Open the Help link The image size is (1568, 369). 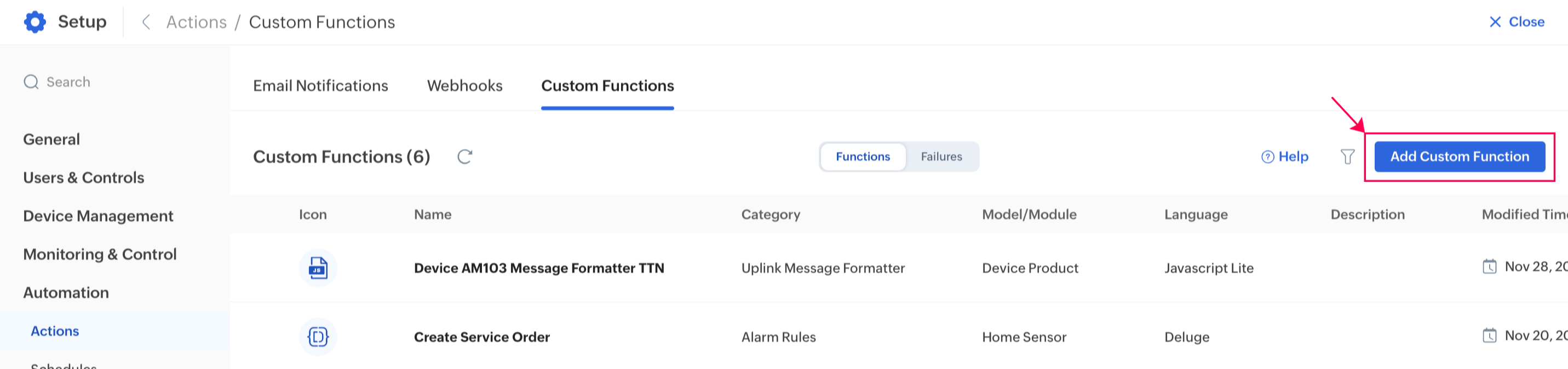pos(1284,157)
